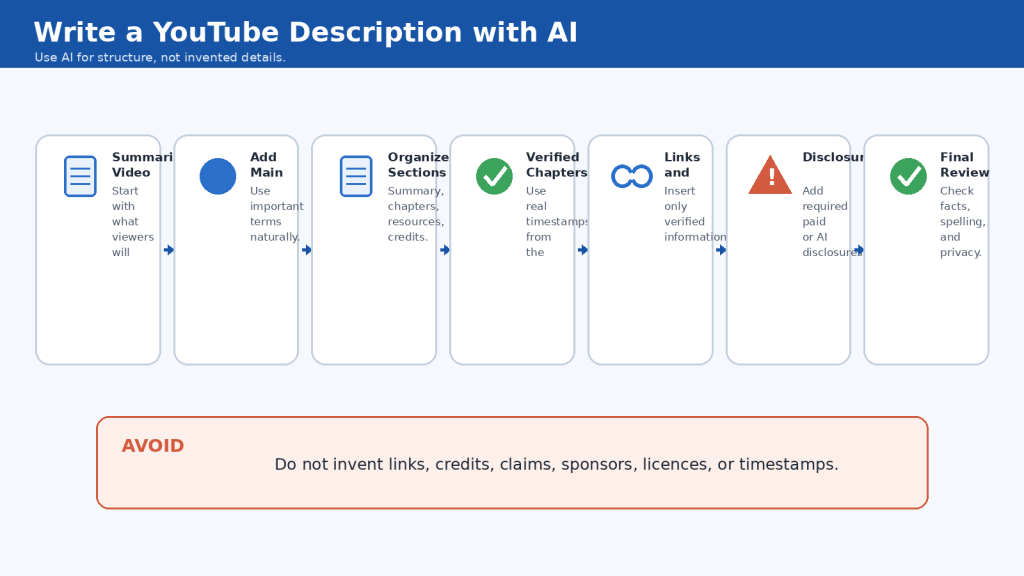Click the chain link icon in Links card
1024x576 pixels.
pyautogui.click(x=632, y=176)
